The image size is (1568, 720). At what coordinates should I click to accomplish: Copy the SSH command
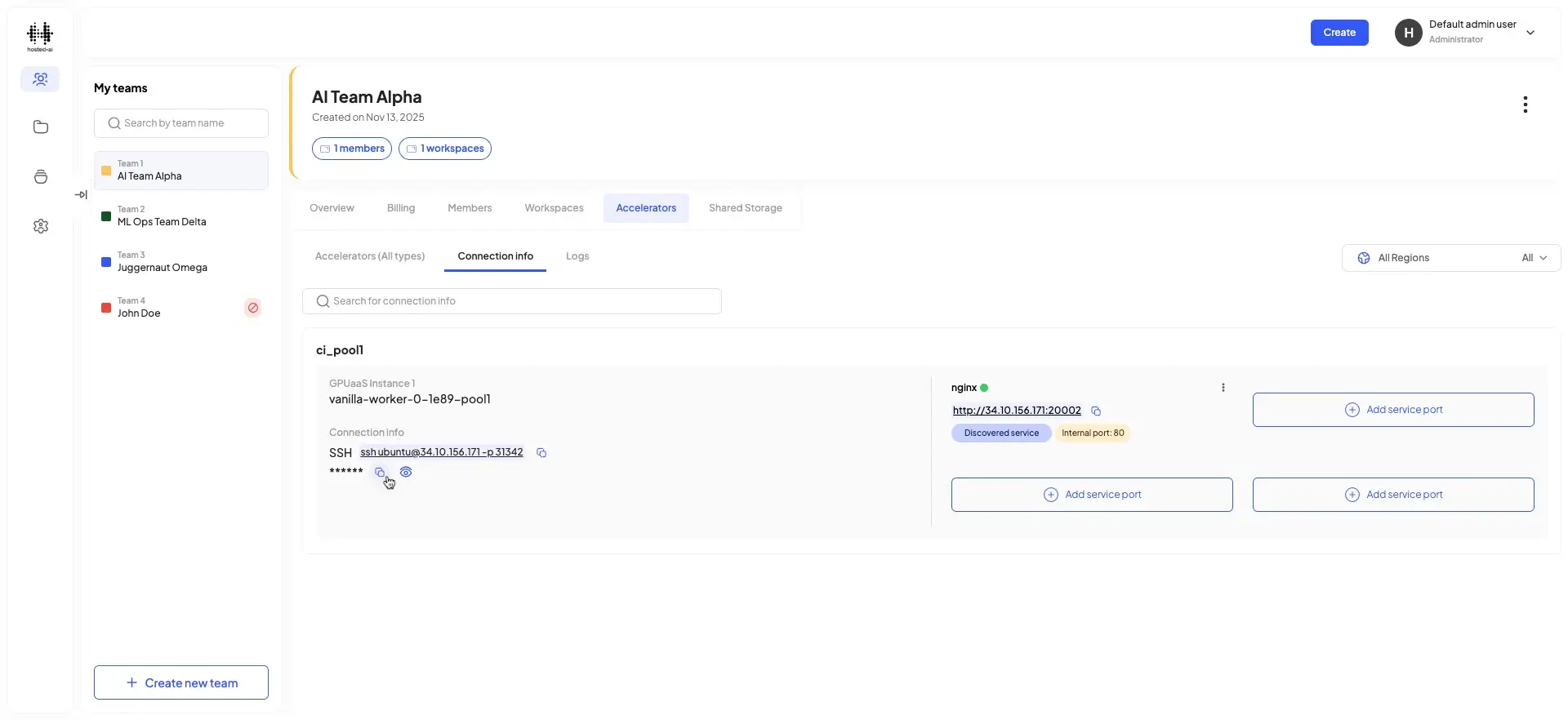click(x=541, y=453)
